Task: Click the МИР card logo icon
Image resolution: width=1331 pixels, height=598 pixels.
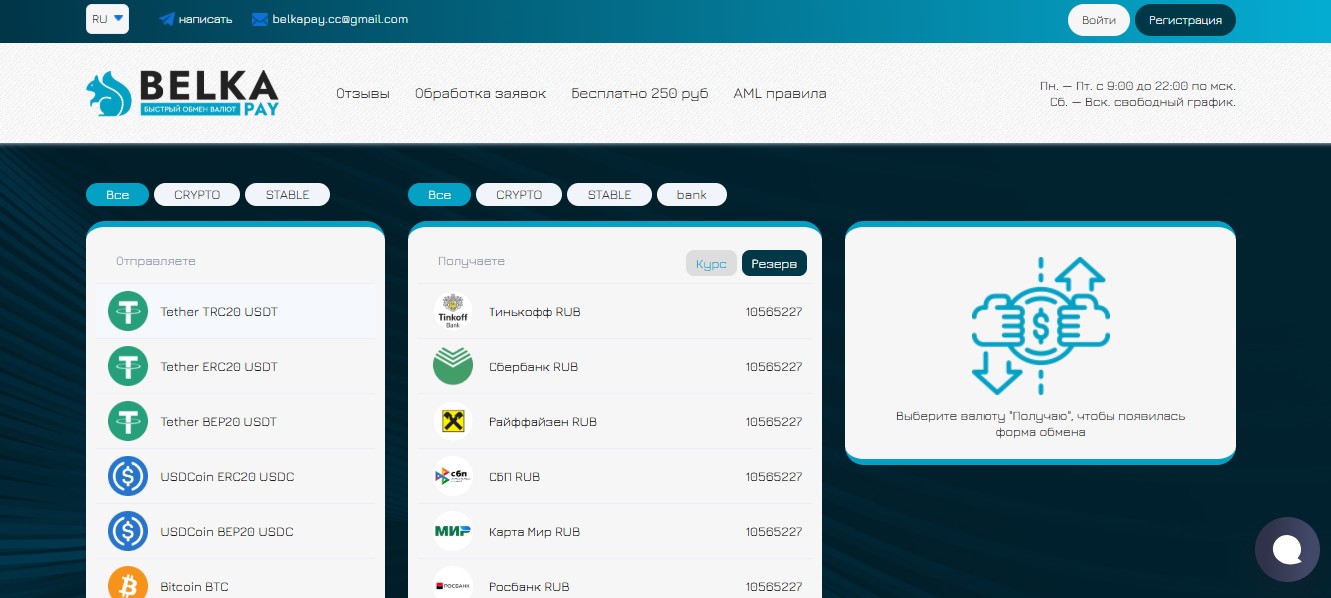Action: point(453,532)
